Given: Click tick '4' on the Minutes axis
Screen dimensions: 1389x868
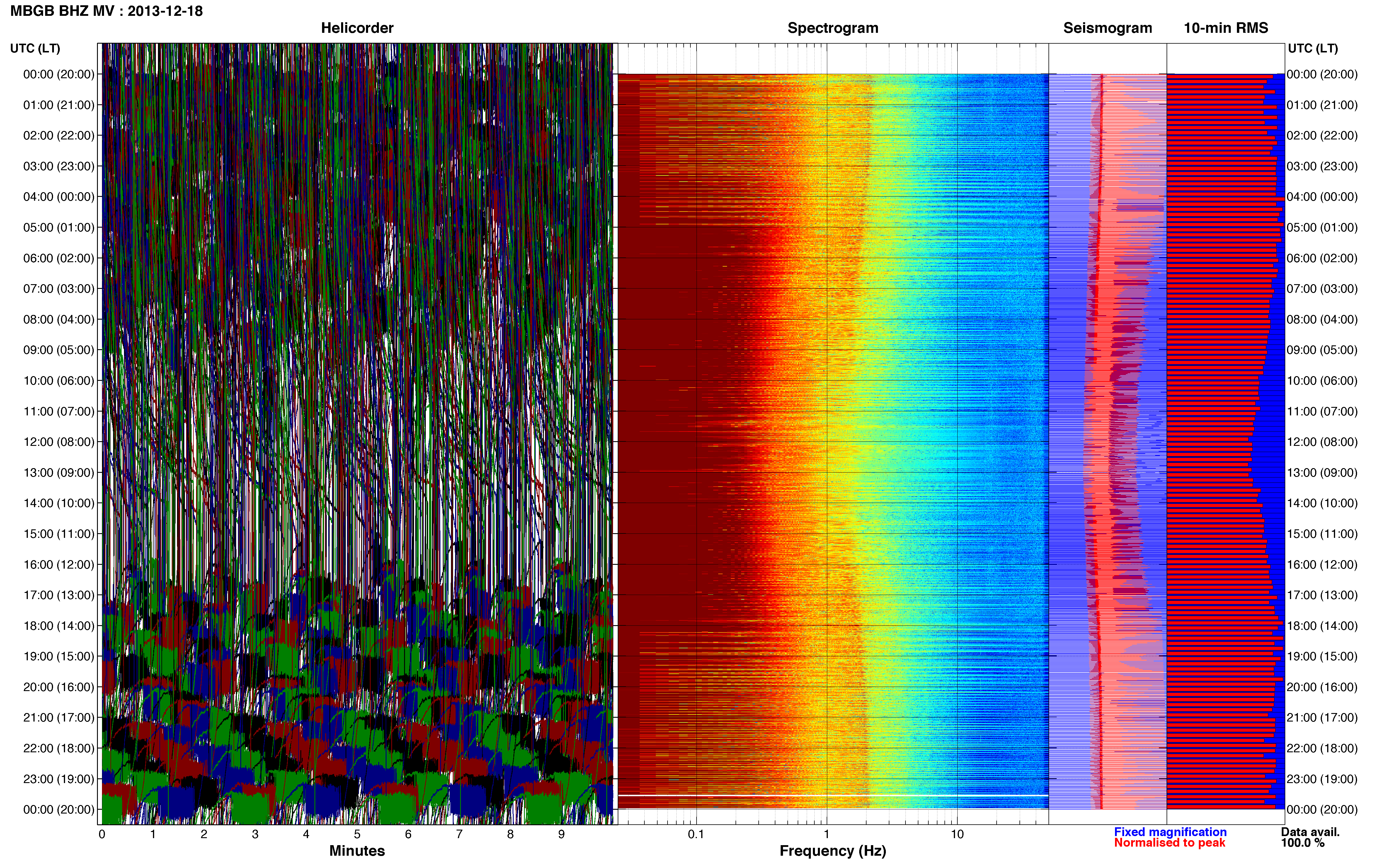Looking at the screenshot, I should coord(306,834).
